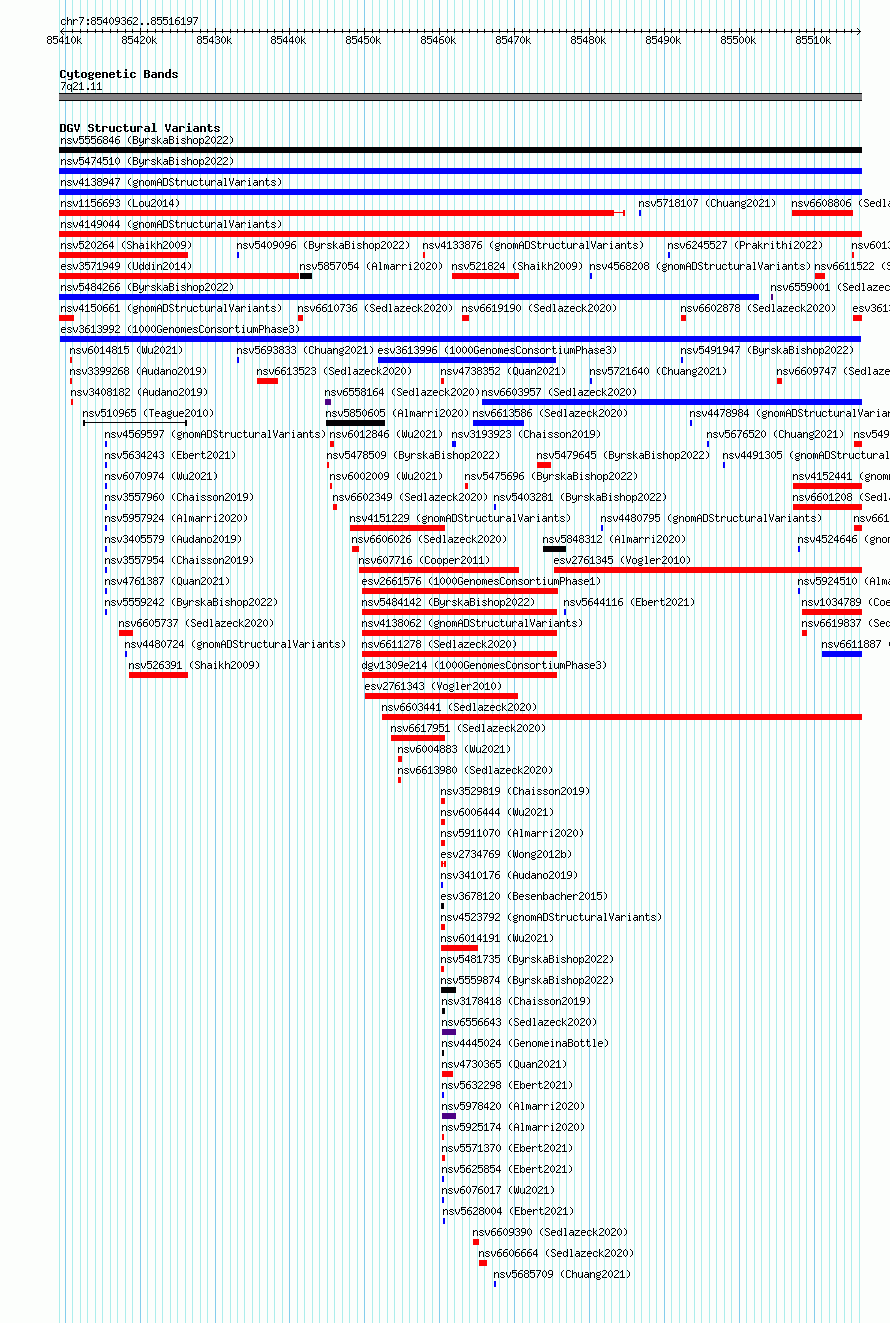Open nsv6014191 Wu2021 variant label
890x1323 pixels.
point(498,938)
